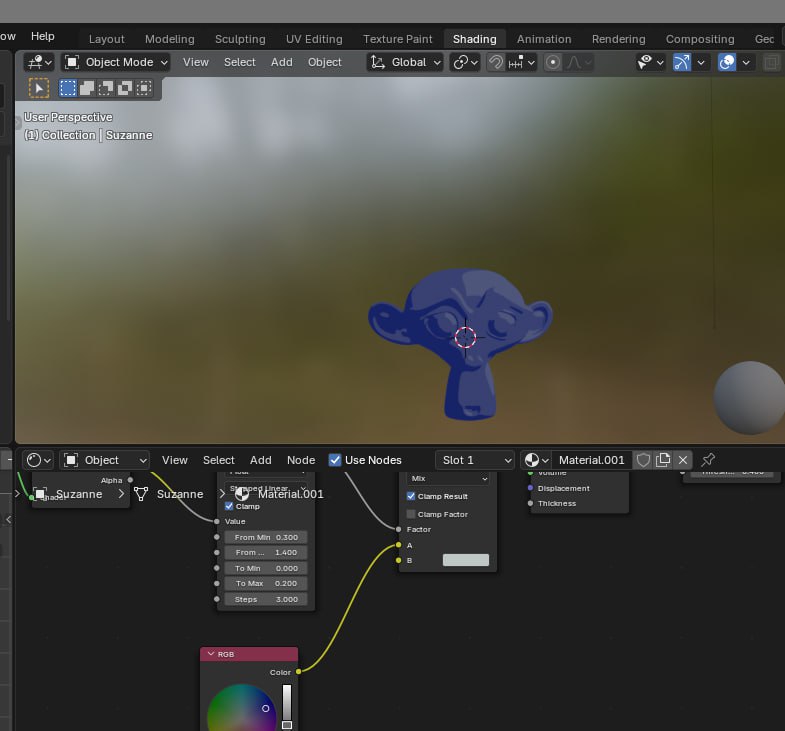The image size is (785, 731).
Task: Toggle the viewport overlays icon
Action: pos(727,62)
